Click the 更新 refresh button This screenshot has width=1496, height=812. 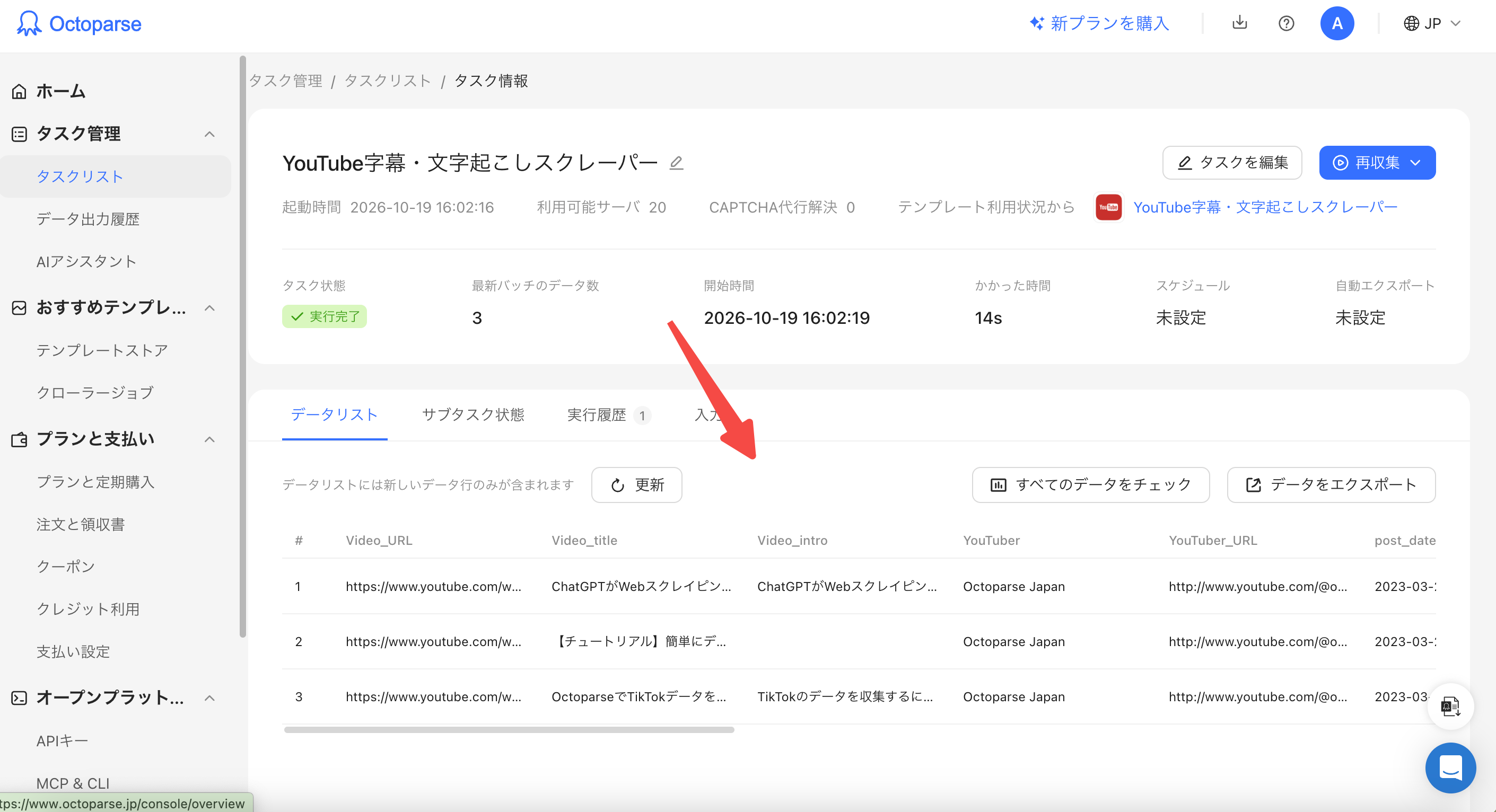[x=636, y=484]
